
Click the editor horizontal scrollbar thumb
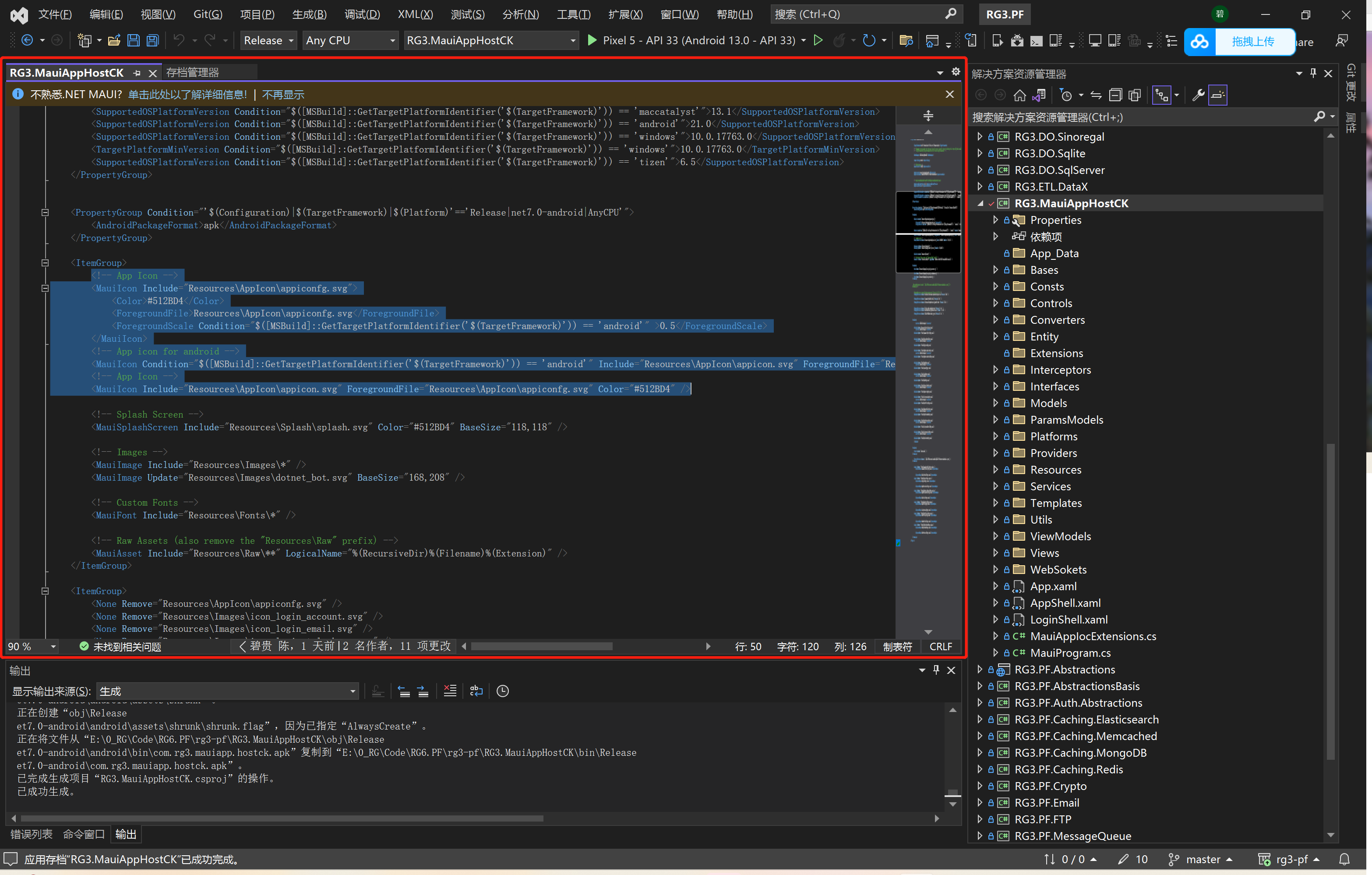tap(541, 646)
